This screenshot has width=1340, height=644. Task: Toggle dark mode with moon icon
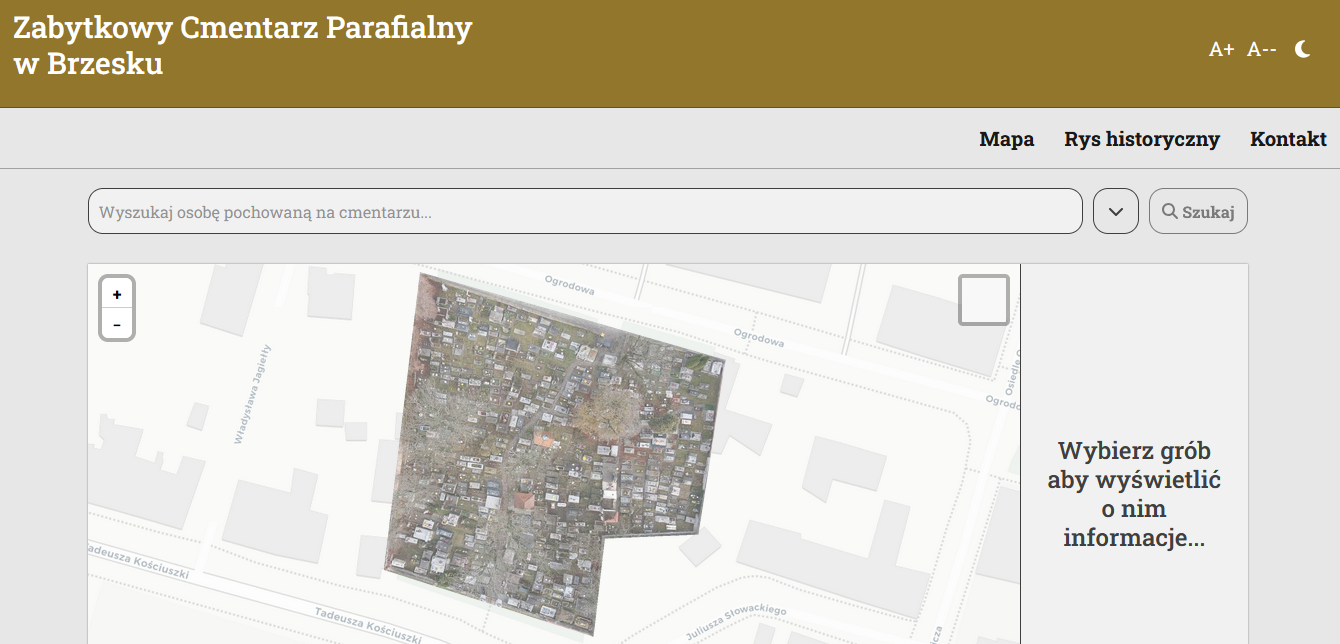(x=1303, y=49)
